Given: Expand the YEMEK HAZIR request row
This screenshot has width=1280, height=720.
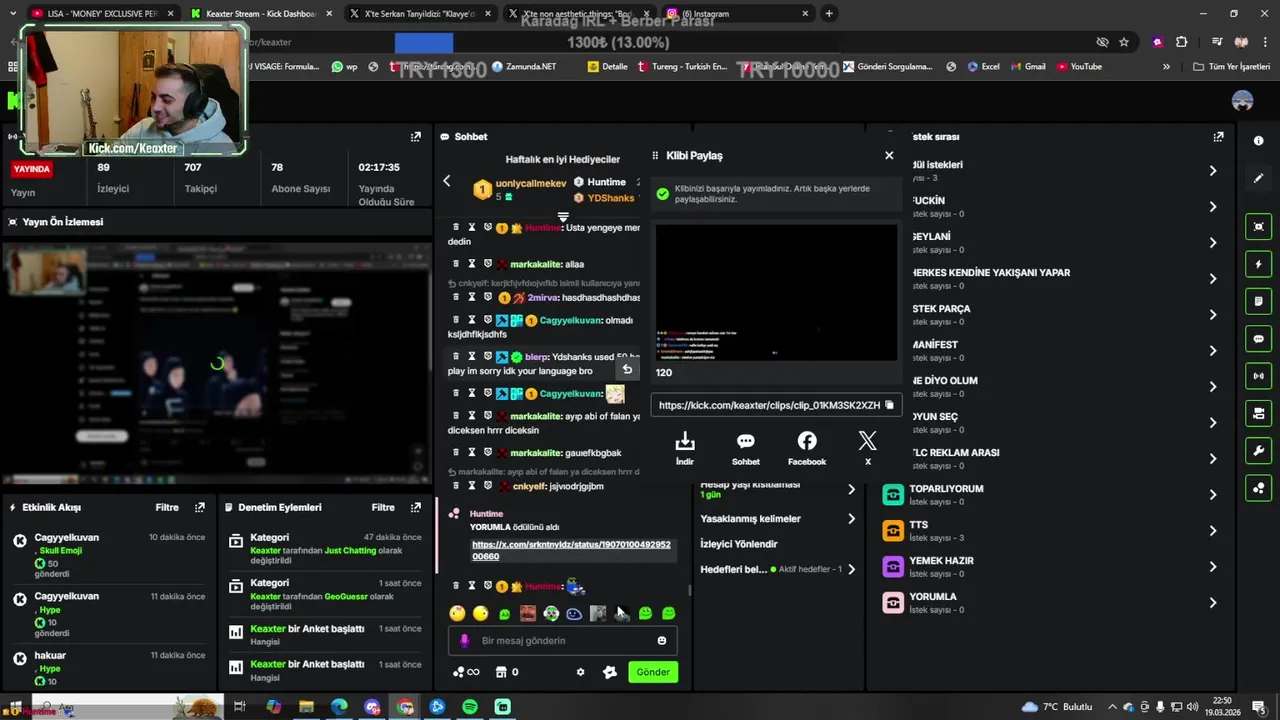Looking at the screenshot, I should 1212,567.
